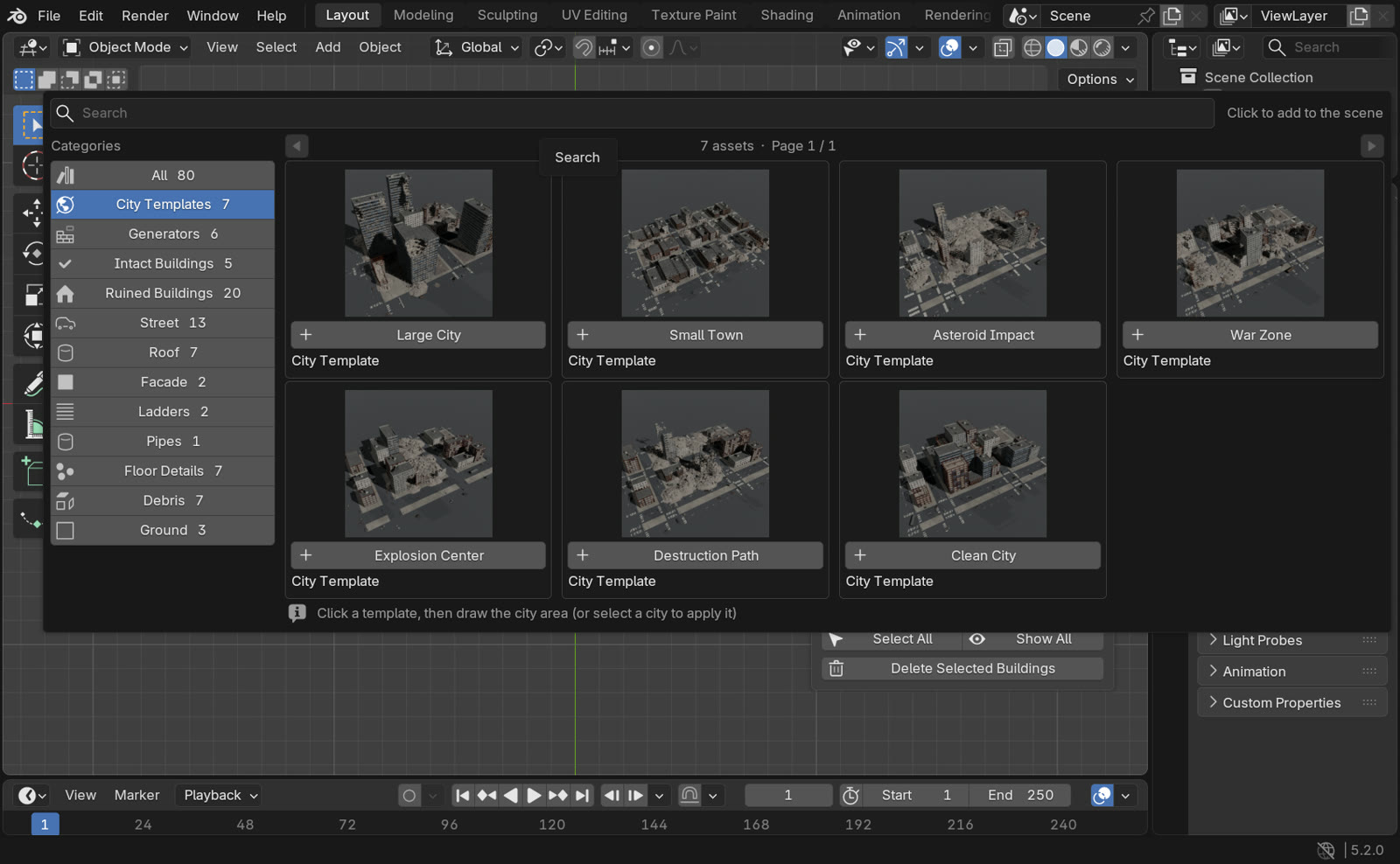Jump to the timeline end frame
The width and height of the screenshot is (1400, 864).
coord(582,795)
